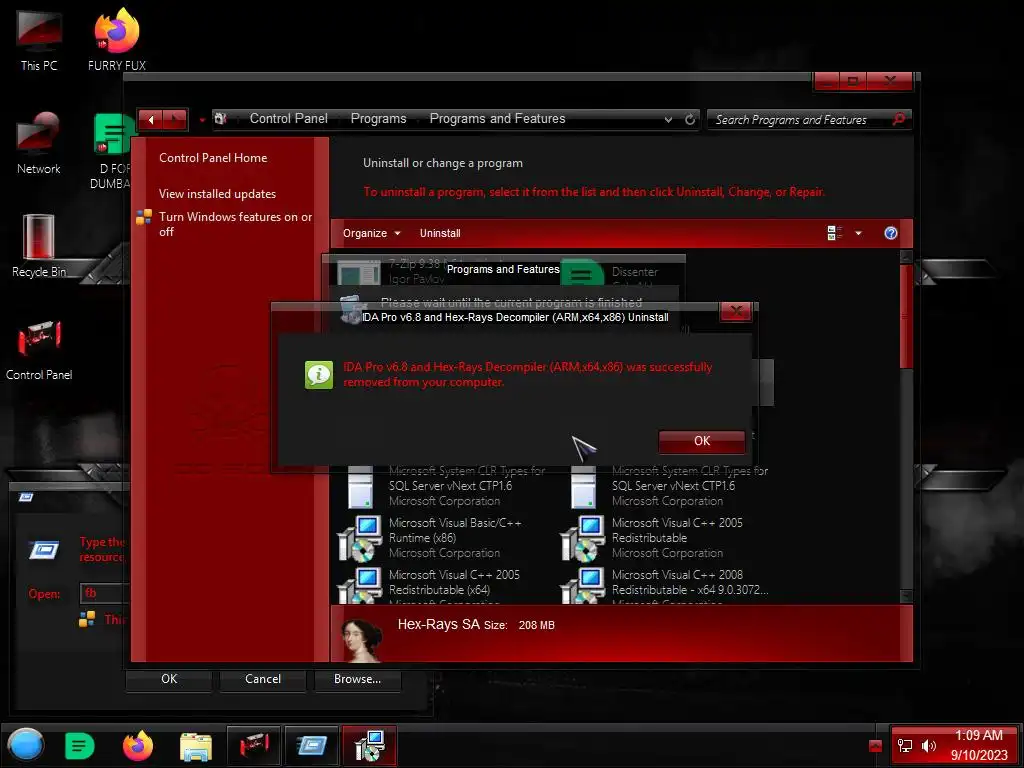The height and width of the screenshot is (768, 1024).
Task: Click the network tray icon
Action: pyautogui.click(x=905, y=746)
